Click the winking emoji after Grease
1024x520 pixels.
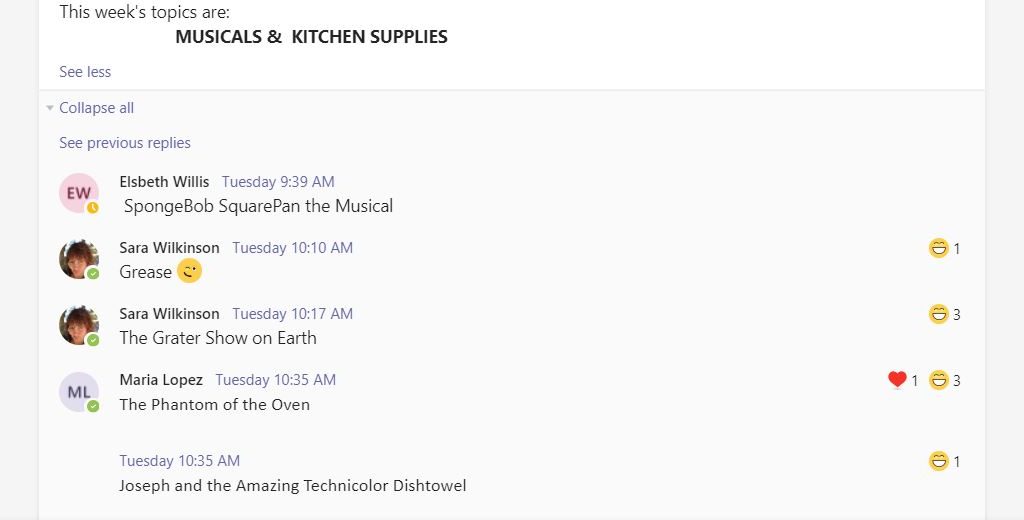click(189, 271)
